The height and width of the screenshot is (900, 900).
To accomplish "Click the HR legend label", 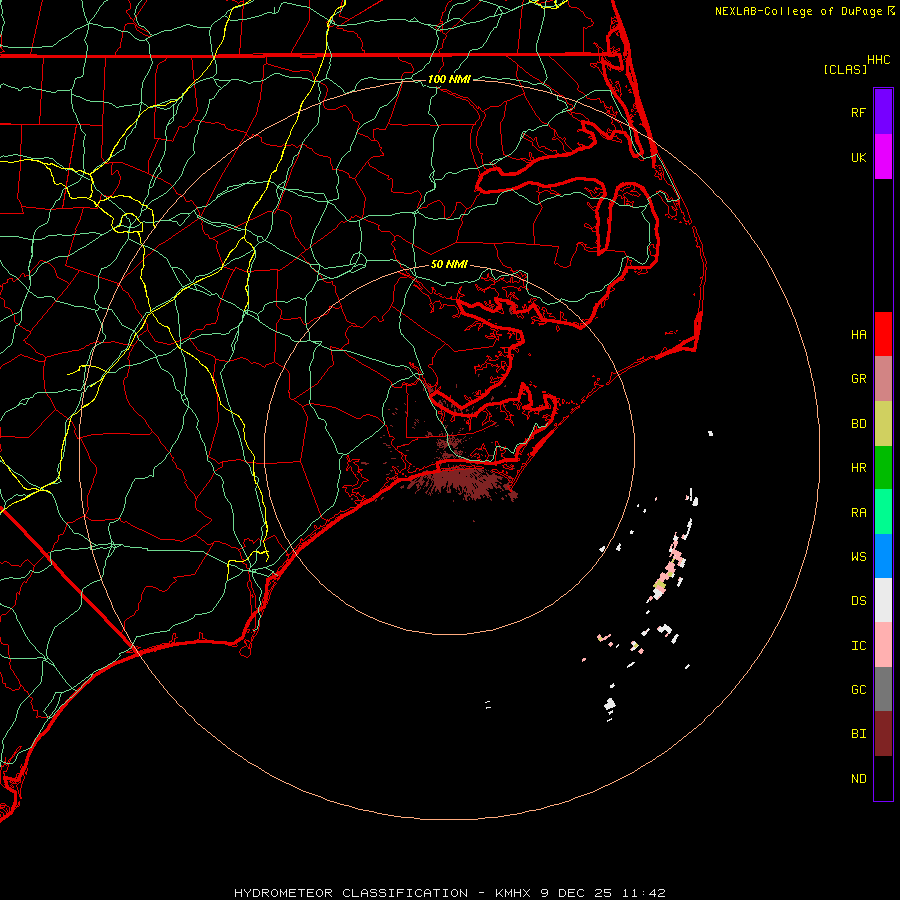I will pyautogui.click(x=859, y=468).
